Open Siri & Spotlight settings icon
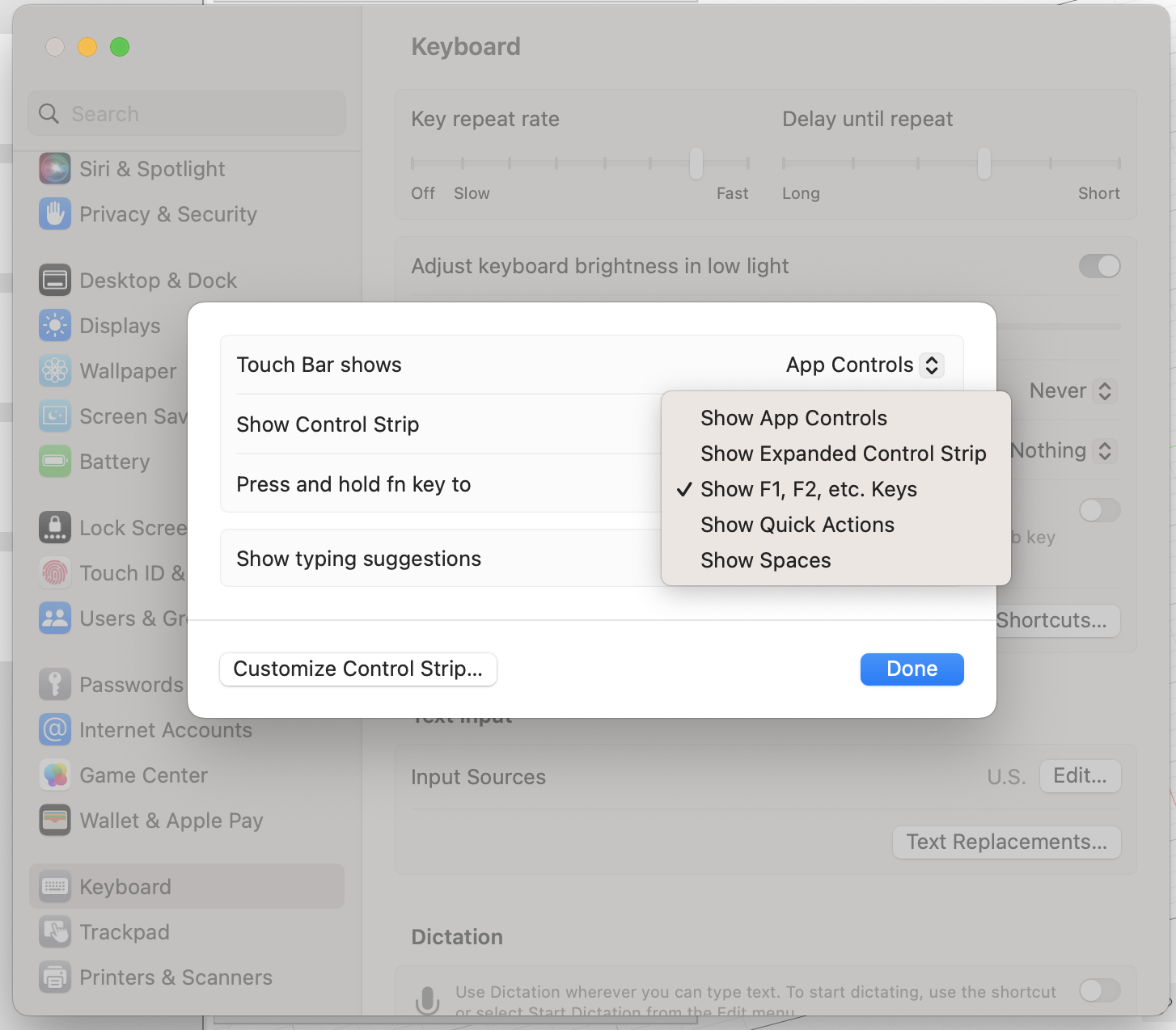The image size is (1176, 1030). (x=55, y=169)
